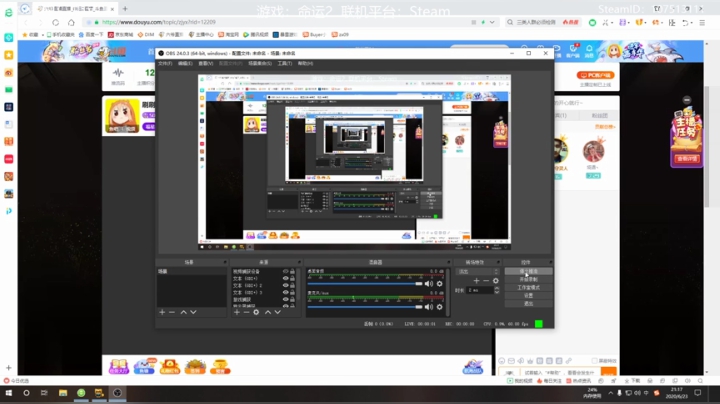The width and height of the screenshot is (720, 404).
Task: Click the 腾讯视频 bookmark
Action: click(256, 34)
